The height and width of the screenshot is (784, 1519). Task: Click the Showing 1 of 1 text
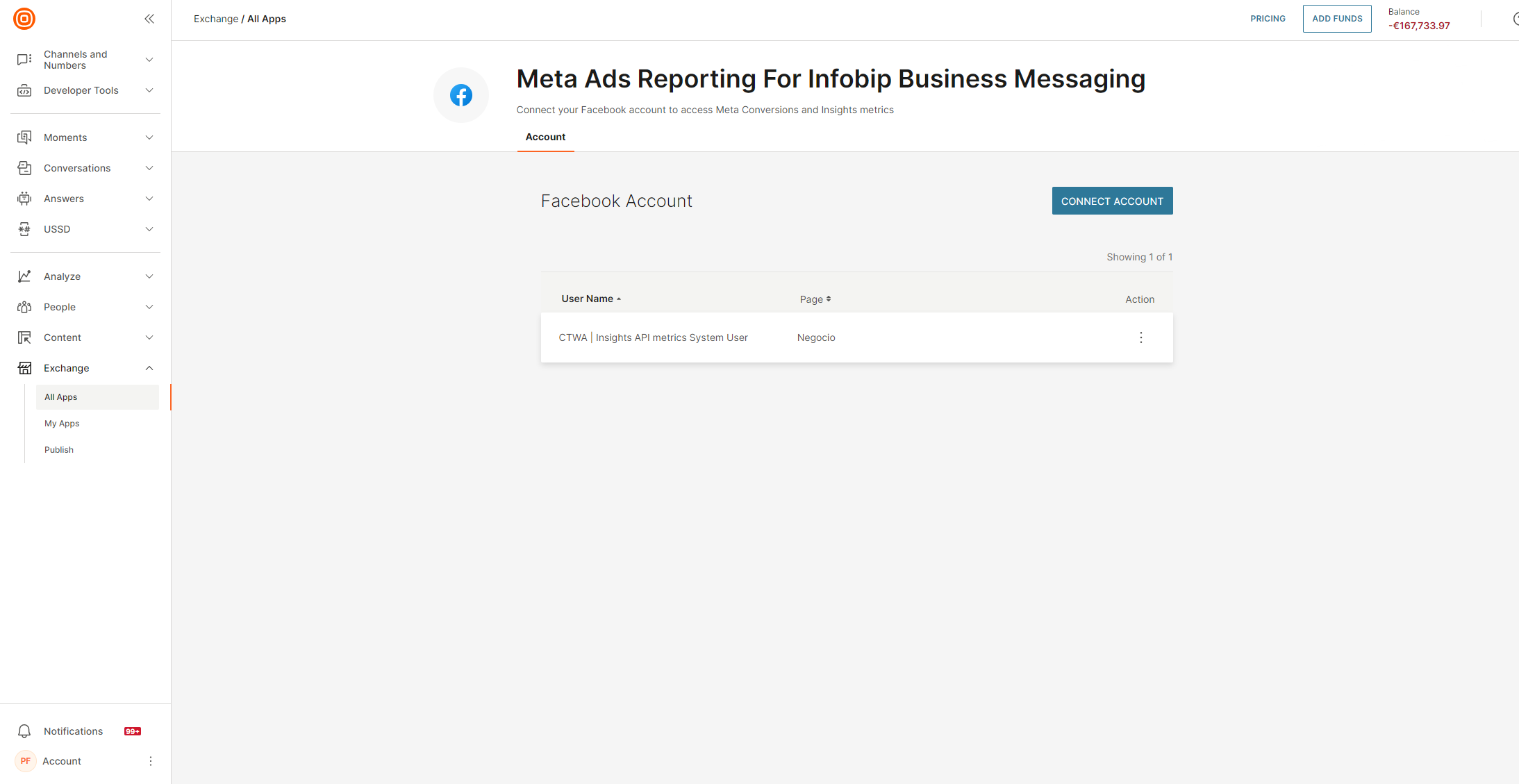pyautogui.click(x=1139, y=257)
